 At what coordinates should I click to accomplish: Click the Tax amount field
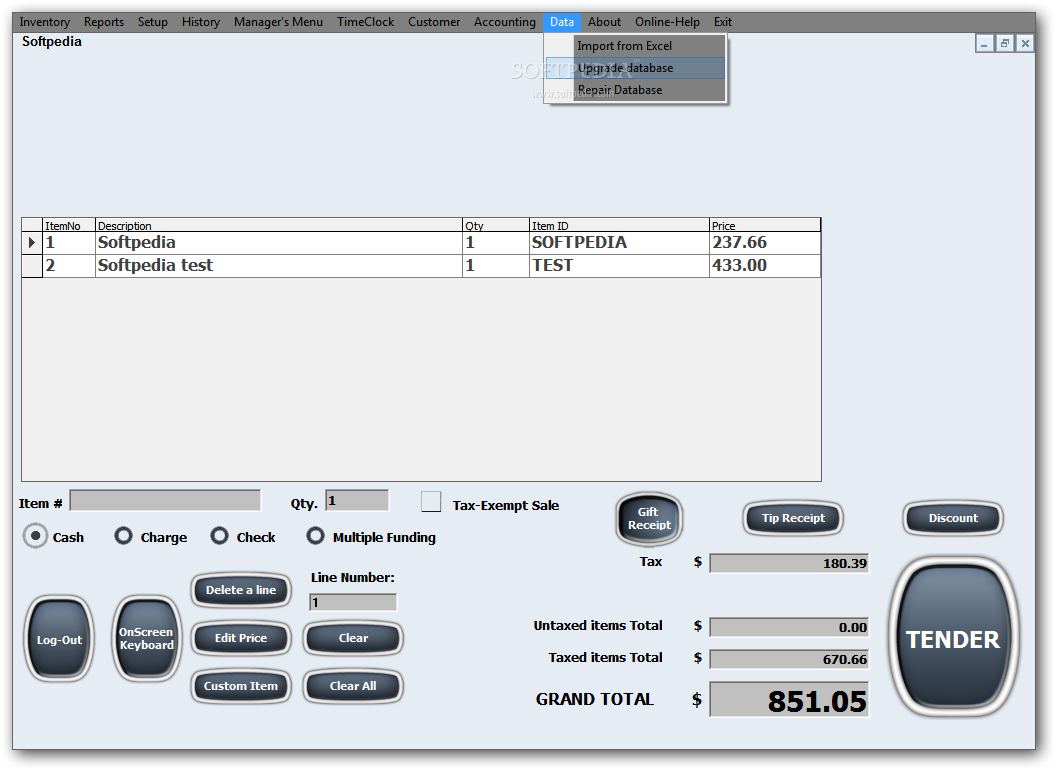789,563
